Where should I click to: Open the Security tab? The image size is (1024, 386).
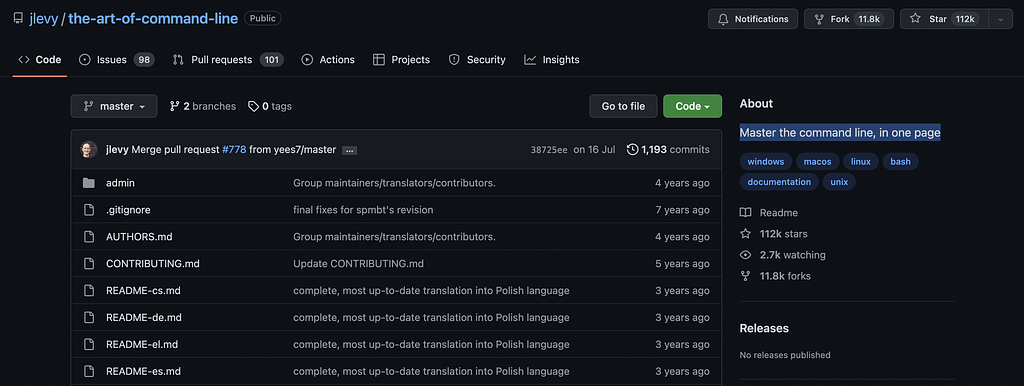[x=477, y=59]
